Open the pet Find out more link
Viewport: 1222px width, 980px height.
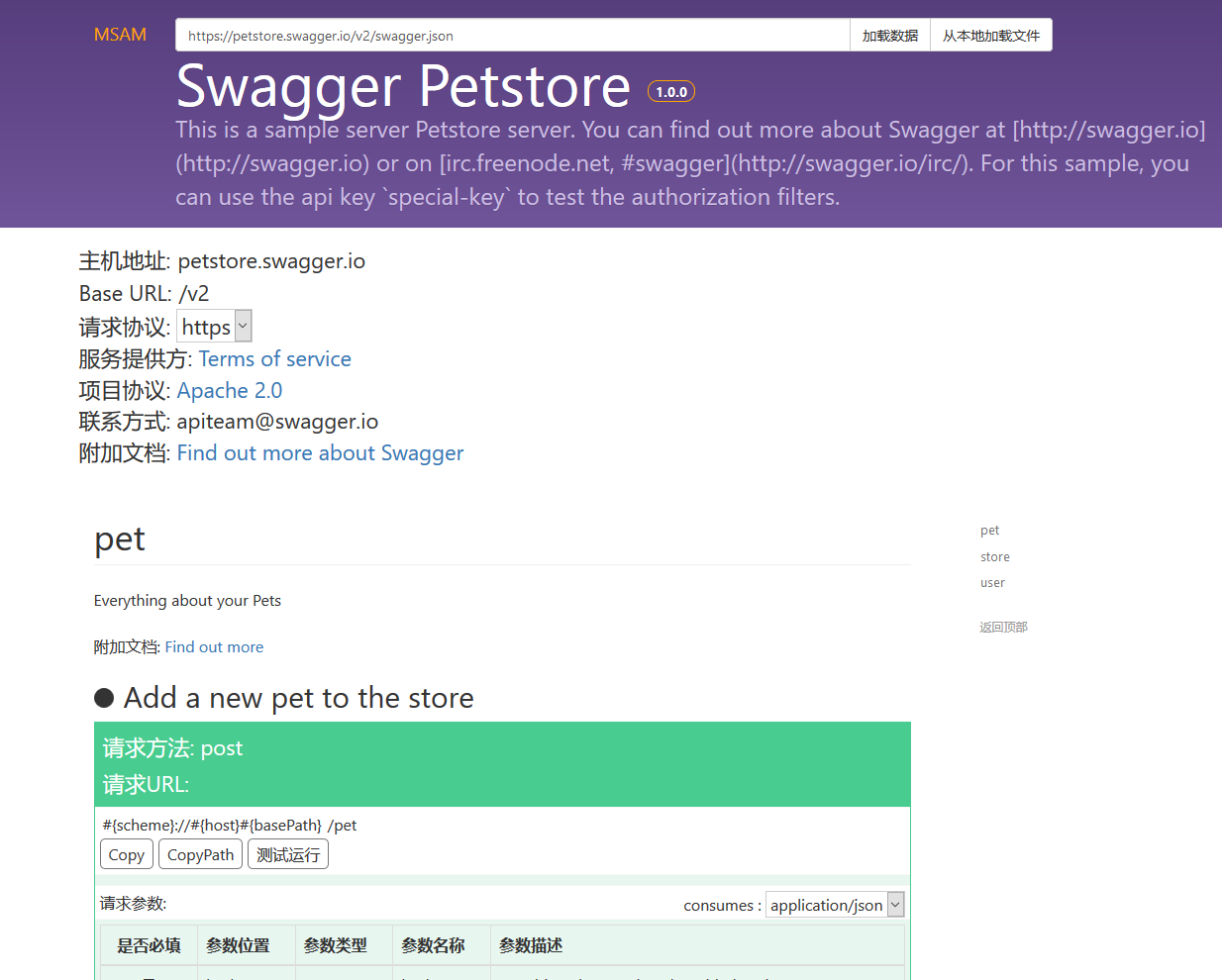click(214, 646)
